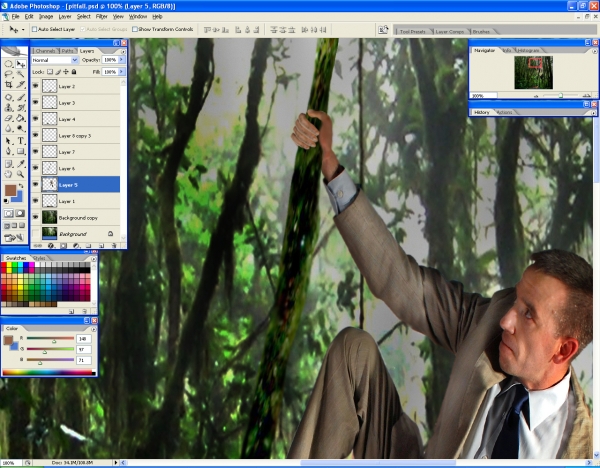Viewport: 600px width, 468px height.
Task: Select the Lasso tool
Action: pyautogui.click(x=8, y=74)
